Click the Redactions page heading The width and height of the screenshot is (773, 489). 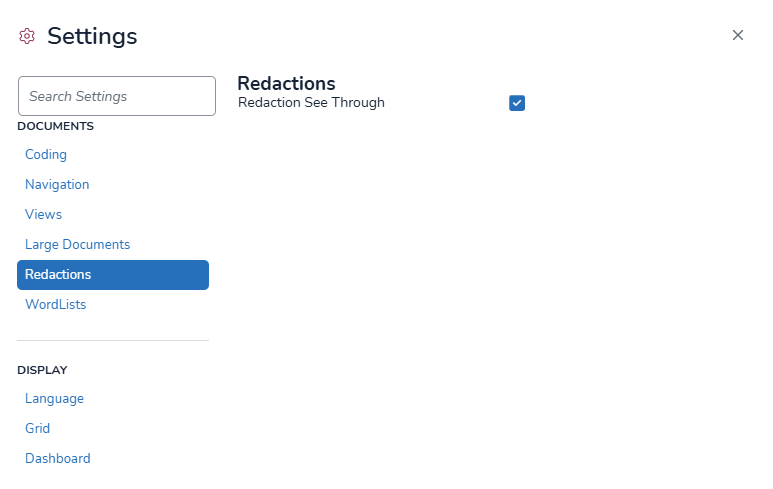click(x=286, y=83)
